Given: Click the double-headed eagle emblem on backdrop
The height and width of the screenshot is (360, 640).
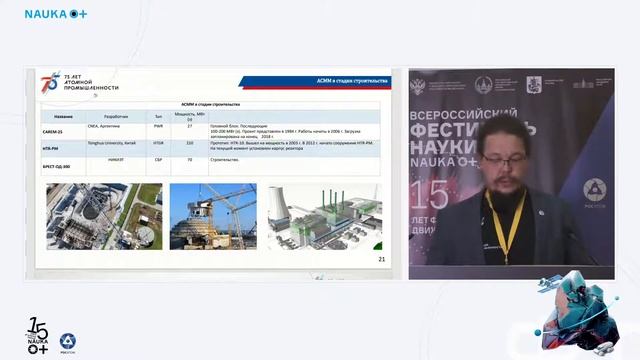Looking at the screenshot, I should click(x=417, y=86).
